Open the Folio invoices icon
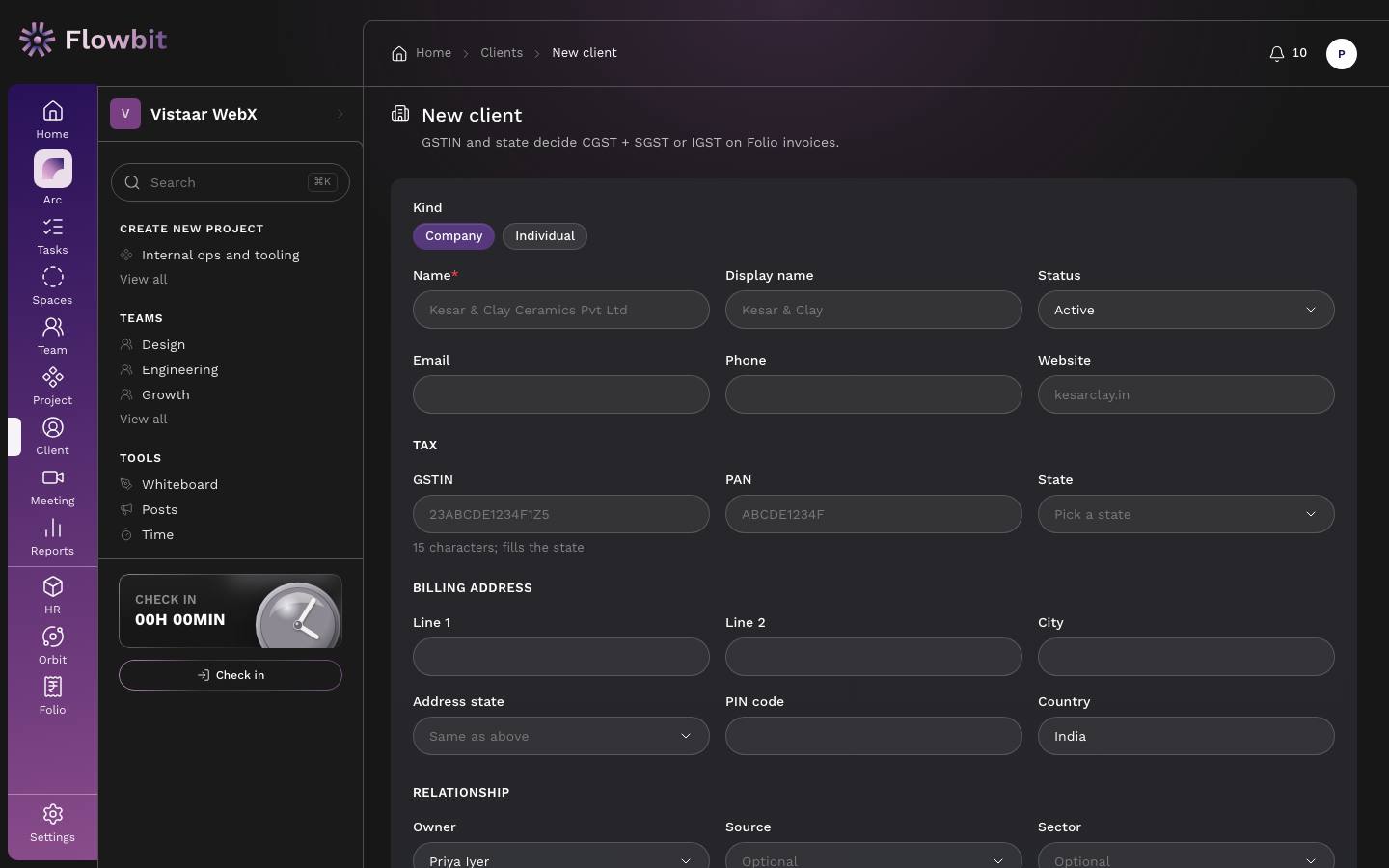This screenshot has width=1389, height=868. (53, 688)
